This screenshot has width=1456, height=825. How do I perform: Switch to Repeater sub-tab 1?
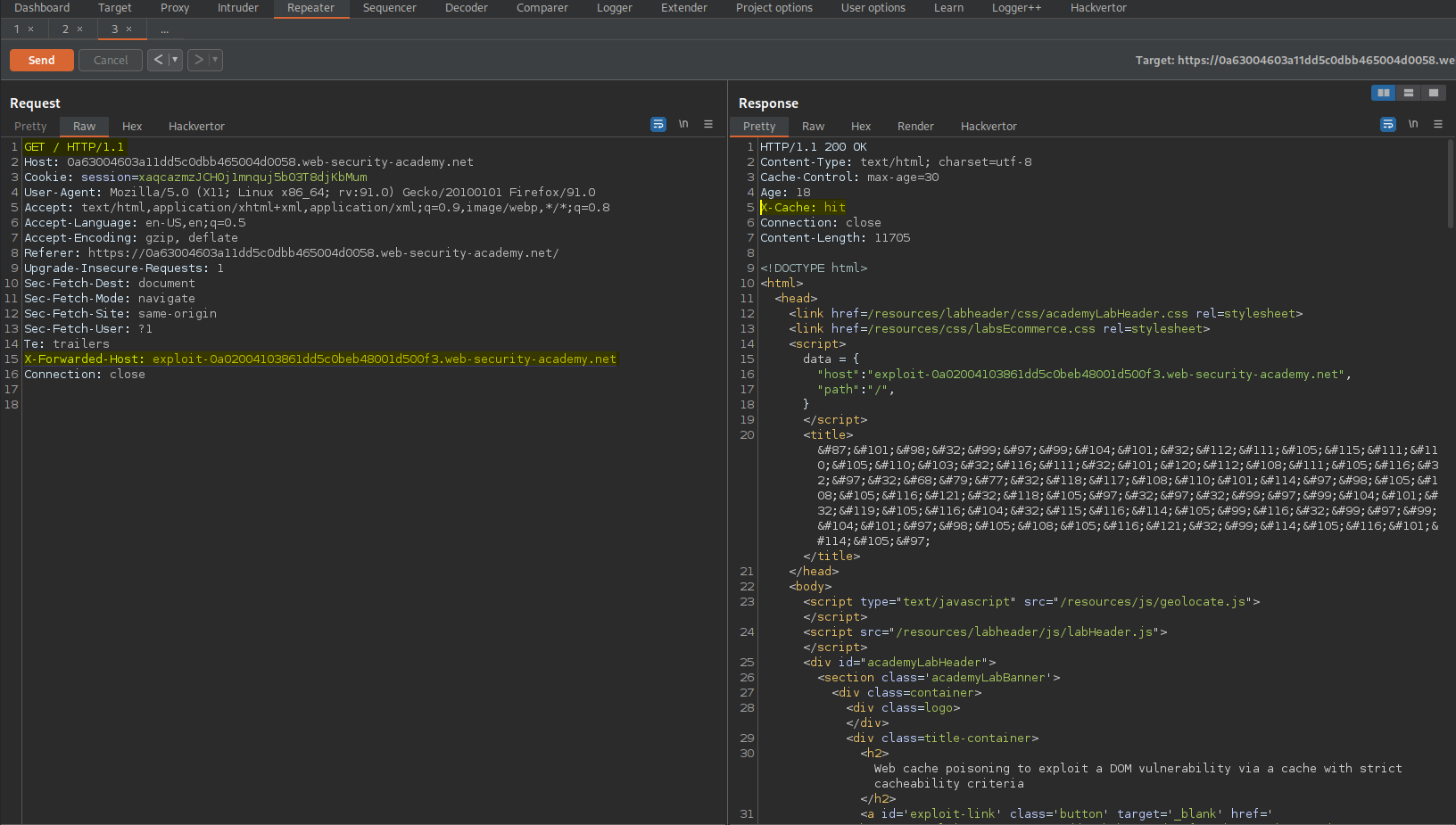click(x=16, y=29)
